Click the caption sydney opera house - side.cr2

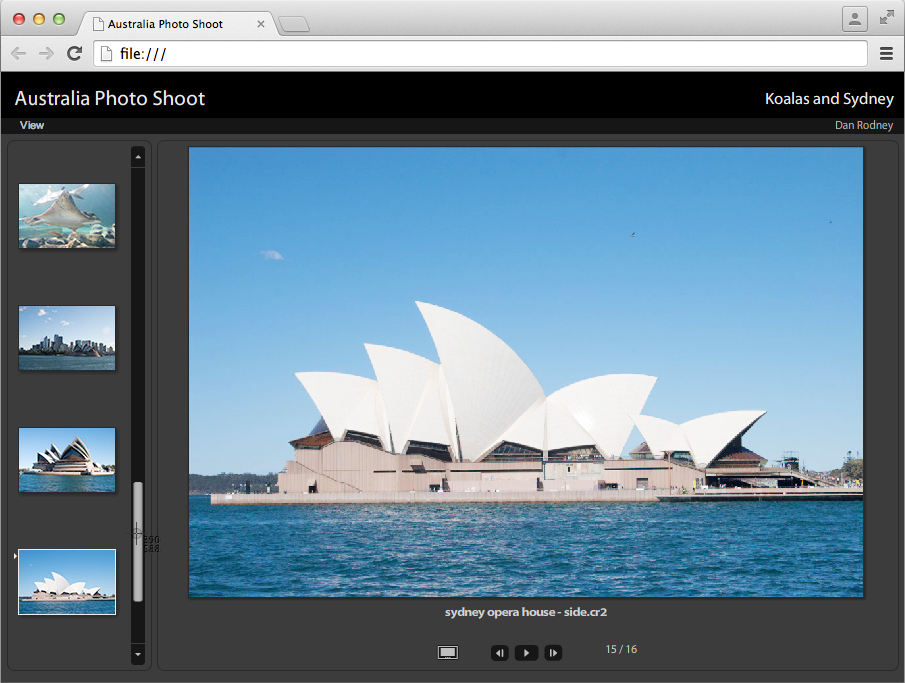point(526,612)
